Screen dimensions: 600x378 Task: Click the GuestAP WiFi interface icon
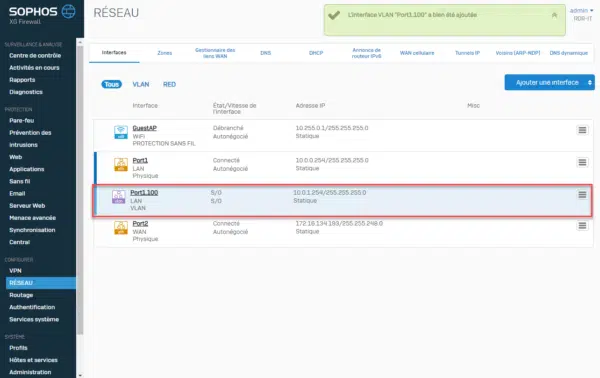121,132
